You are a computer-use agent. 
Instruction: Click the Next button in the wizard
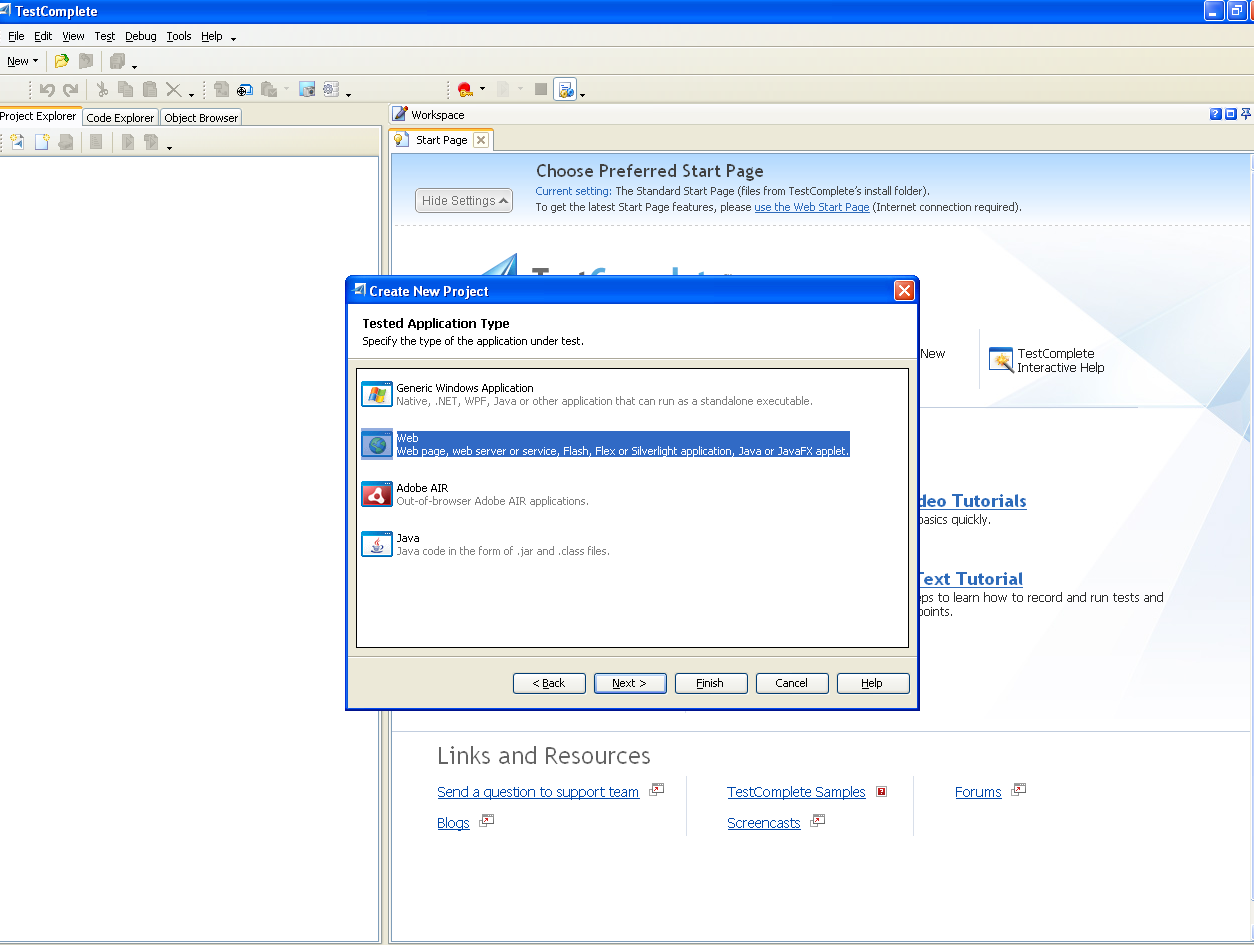point(630,683)
